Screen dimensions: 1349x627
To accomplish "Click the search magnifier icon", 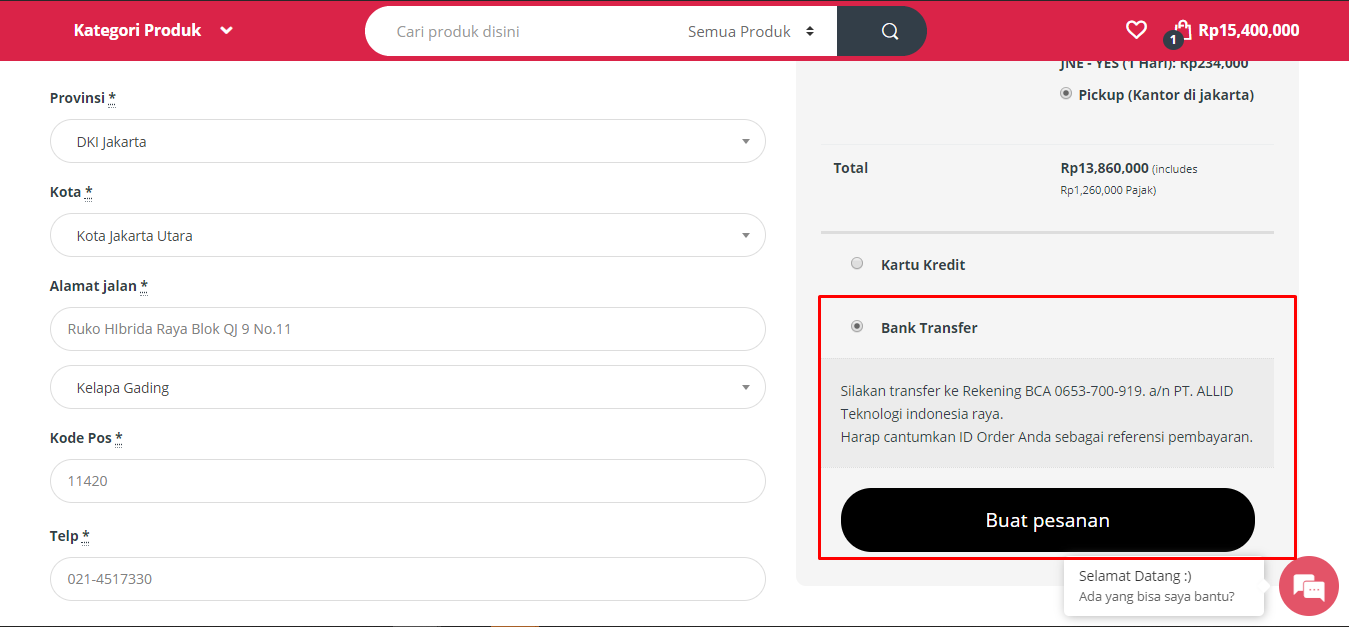I will tap(889, 31).
